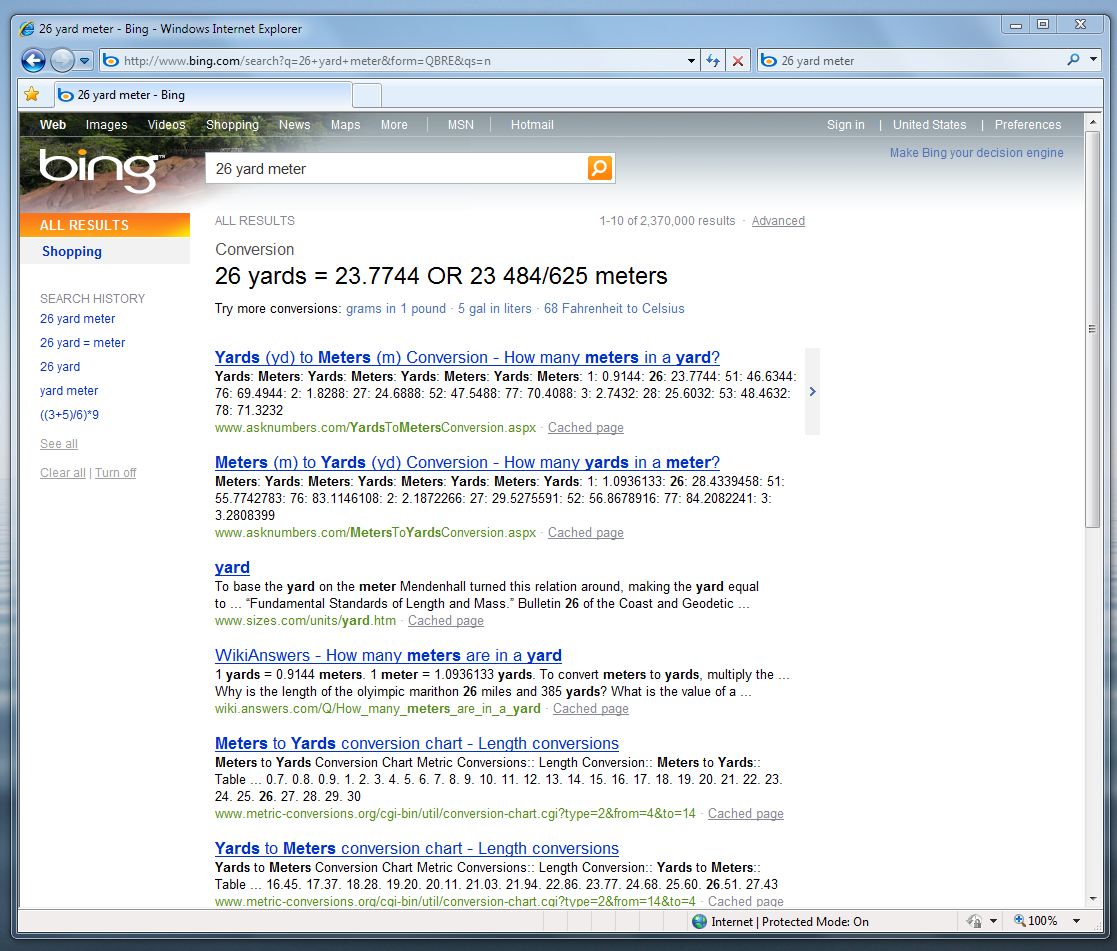Open the Shopping category in top bar
Image resolution: width=1117 pixels, height=951 pixels.
[232, 125]
